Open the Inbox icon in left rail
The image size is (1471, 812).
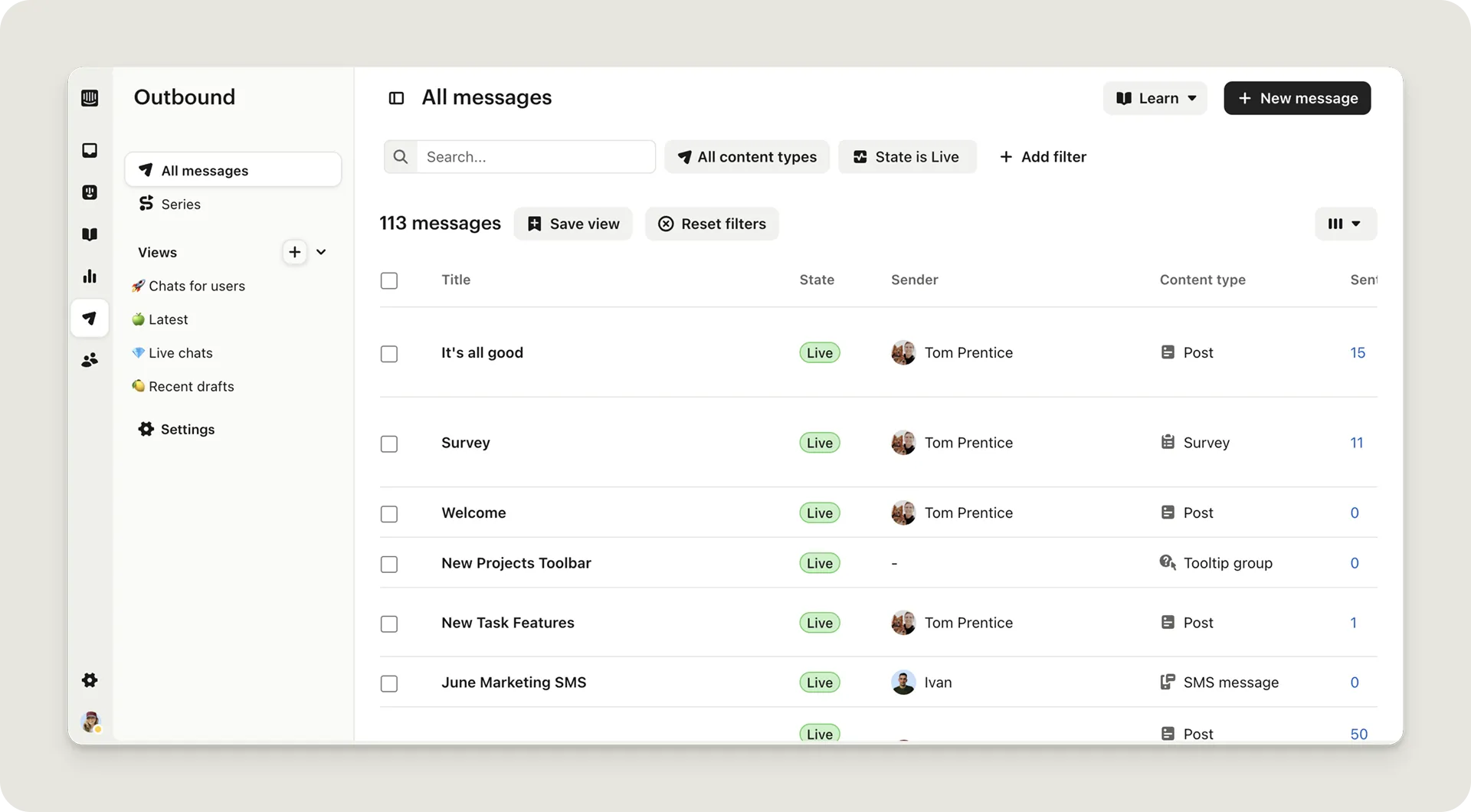[x=90, y=150]
